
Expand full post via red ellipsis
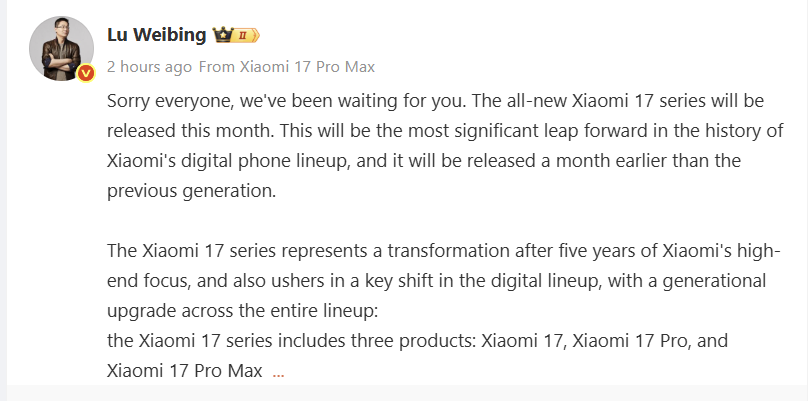[278, 372]
